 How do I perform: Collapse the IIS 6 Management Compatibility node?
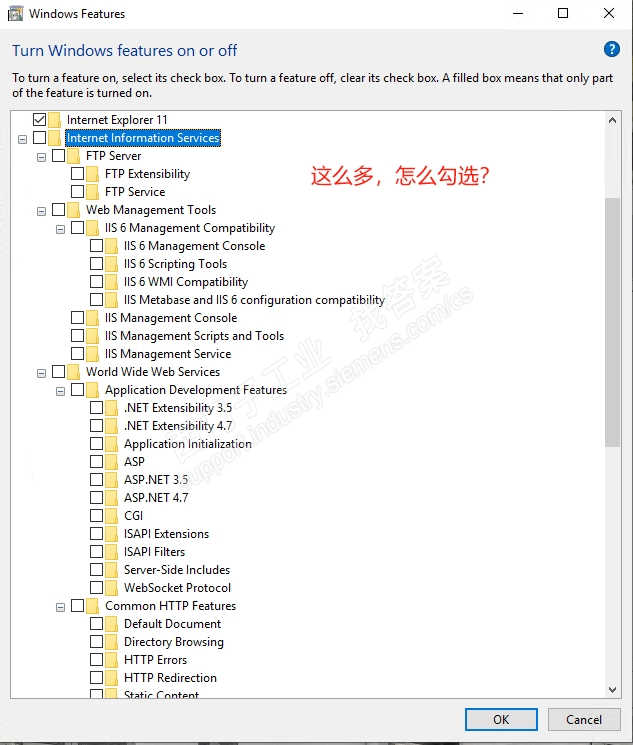(60, 229)
